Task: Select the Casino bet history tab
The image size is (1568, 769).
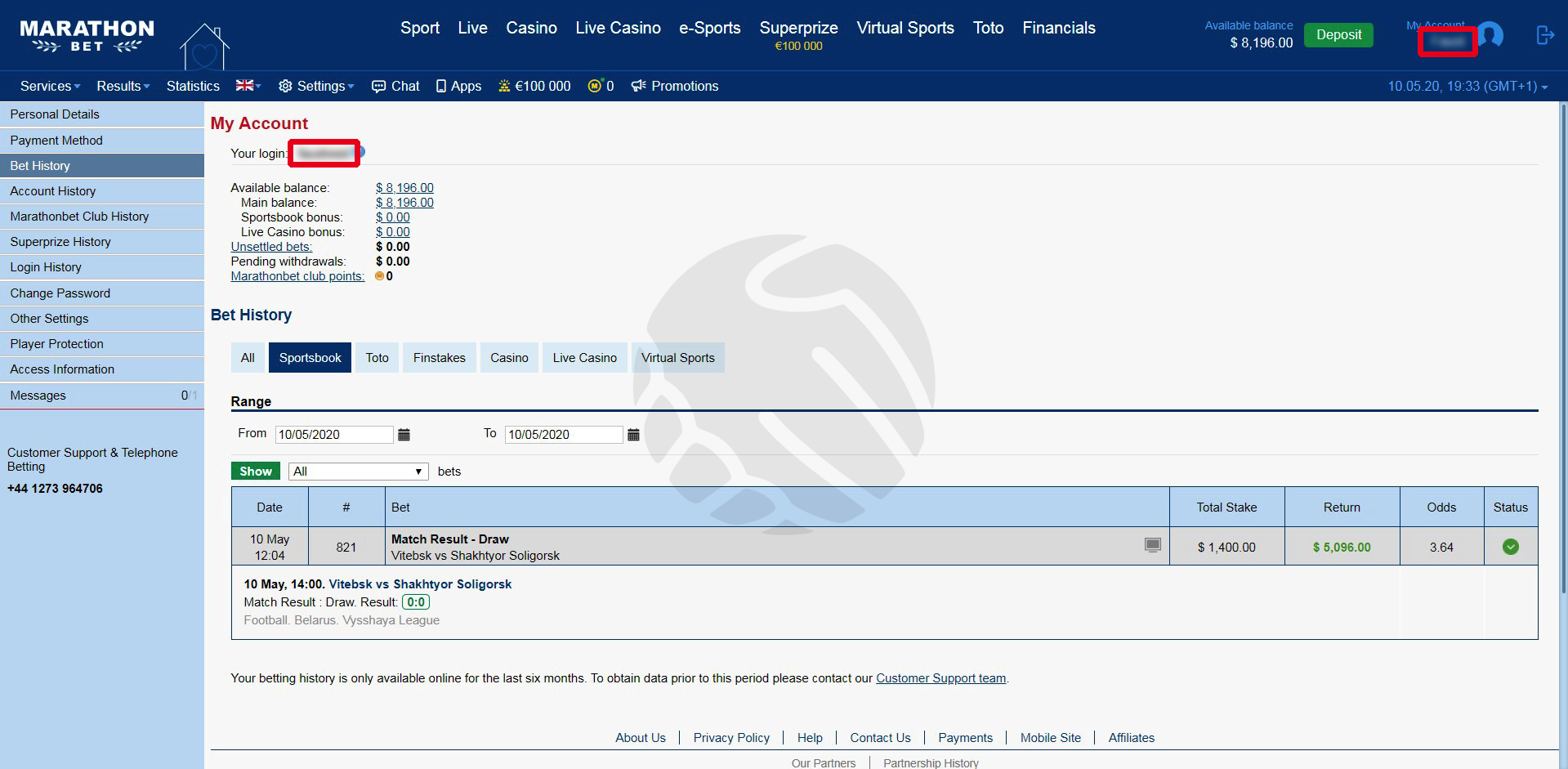Action: click(509, 358)
